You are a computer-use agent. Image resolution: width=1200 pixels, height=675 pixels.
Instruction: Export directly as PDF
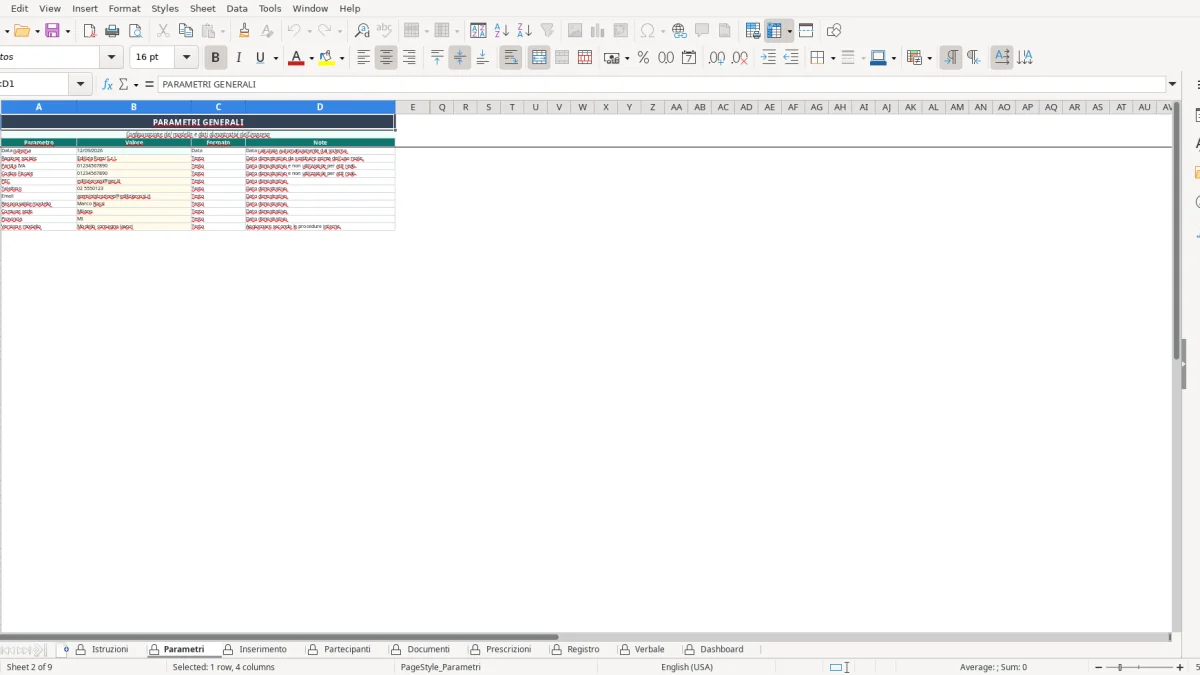click(x=89, y=31)
